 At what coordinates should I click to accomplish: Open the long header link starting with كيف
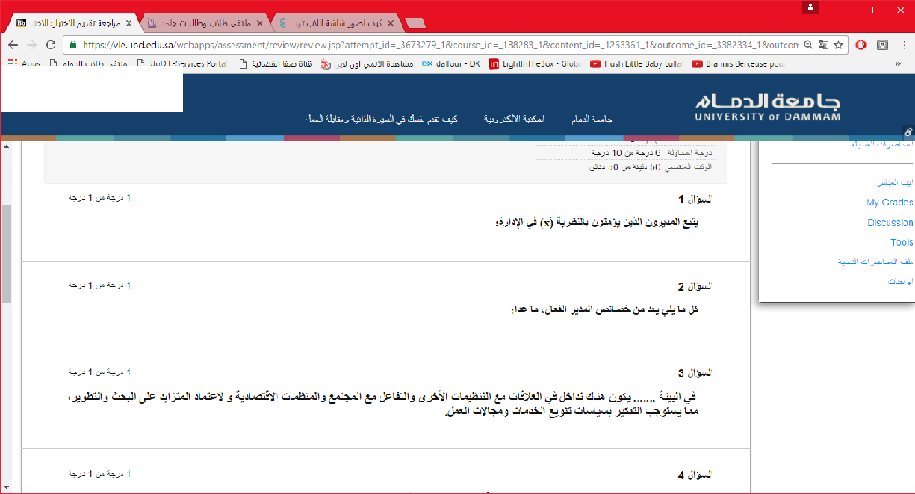382,119
